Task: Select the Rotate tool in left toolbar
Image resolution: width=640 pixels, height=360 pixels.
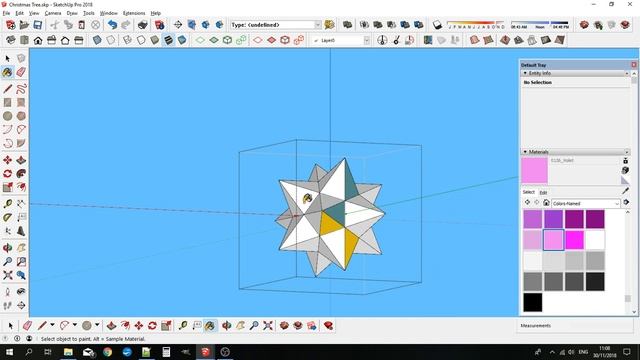Action: [x=7, y=173]
